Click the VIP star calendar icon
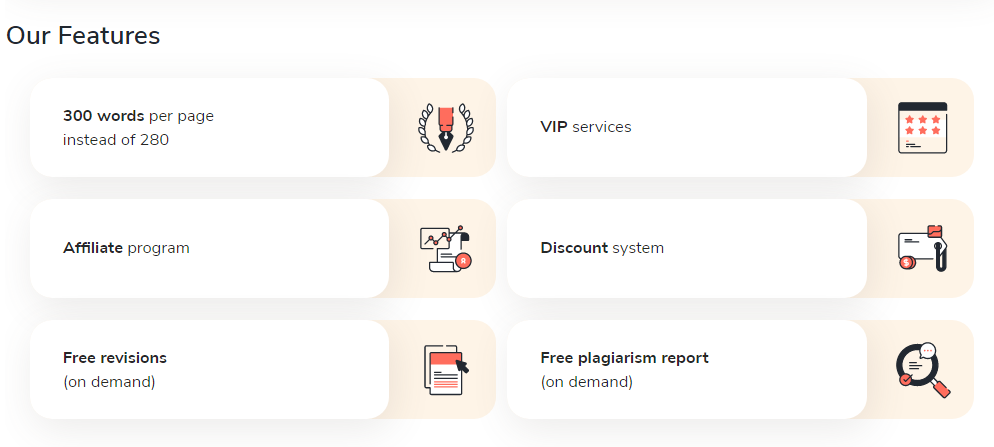This screenshot has height=447, width=994. 922,127
